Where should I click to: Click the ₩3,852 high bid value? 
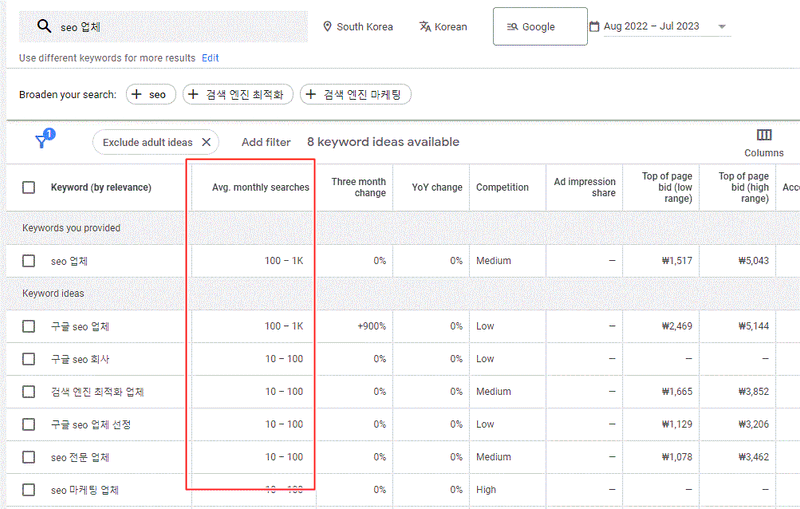pos(754,391)
